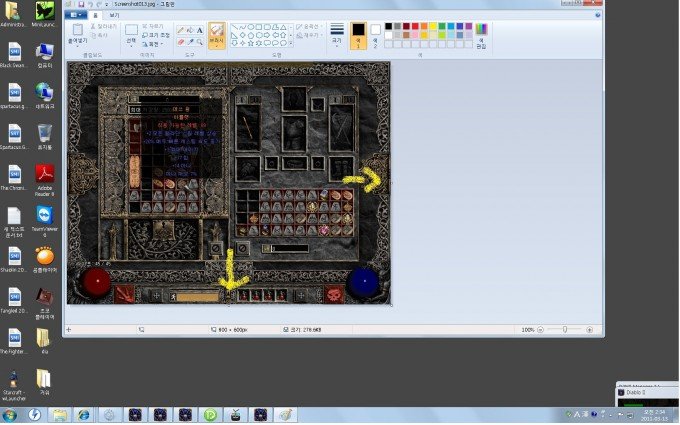The width and height of the screenshot is (680, 425).
Task: Click the Undo arrow in title bar
Action: (x=90, y=4)
